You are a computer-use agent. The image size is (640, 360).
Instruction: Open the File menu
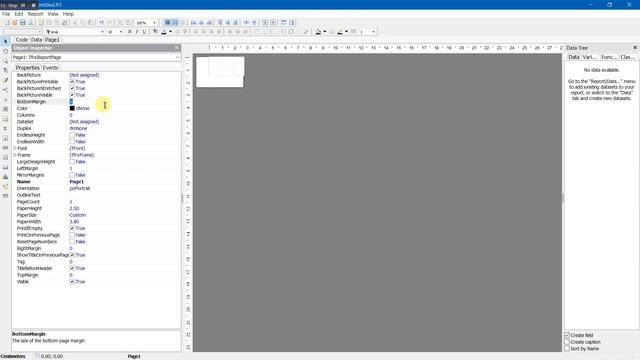6,14
